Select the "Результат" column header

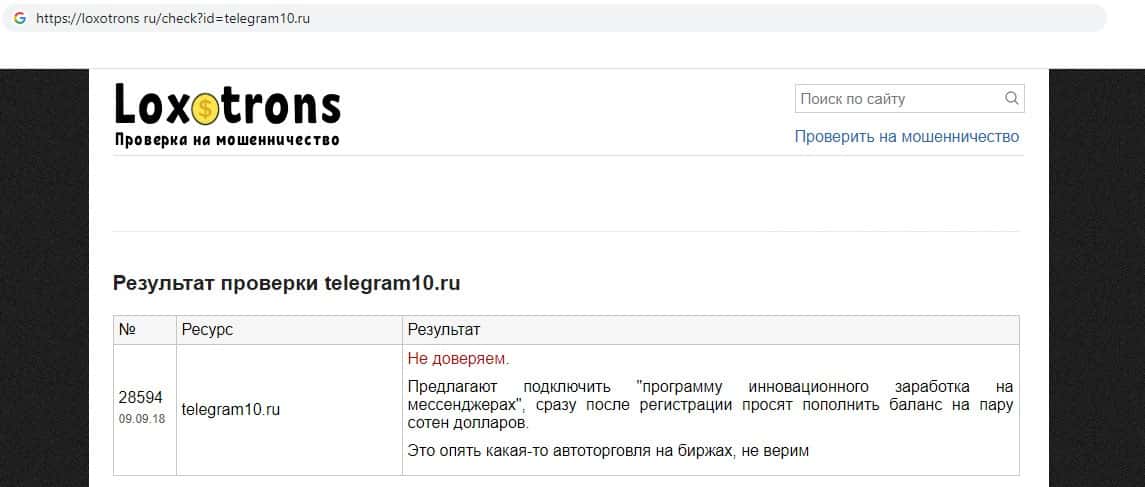(x=444, y=330)
